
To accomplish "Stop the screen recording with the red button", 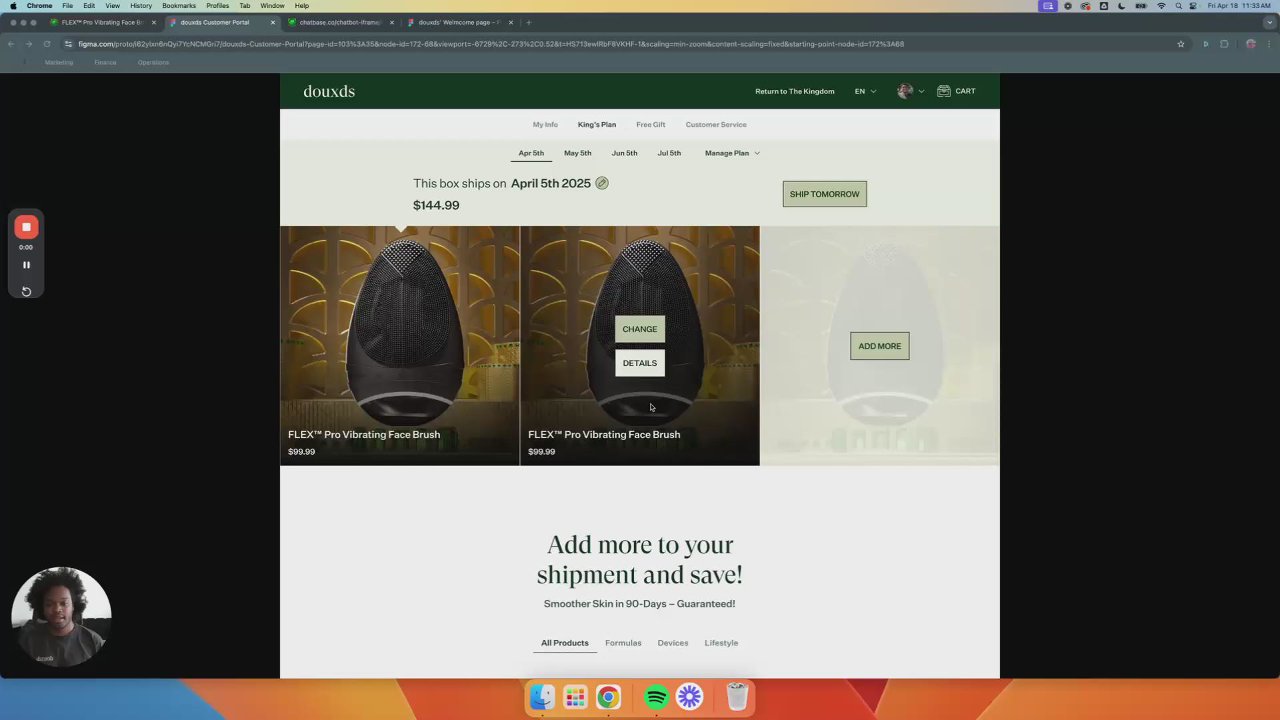I will pos(26,227).
